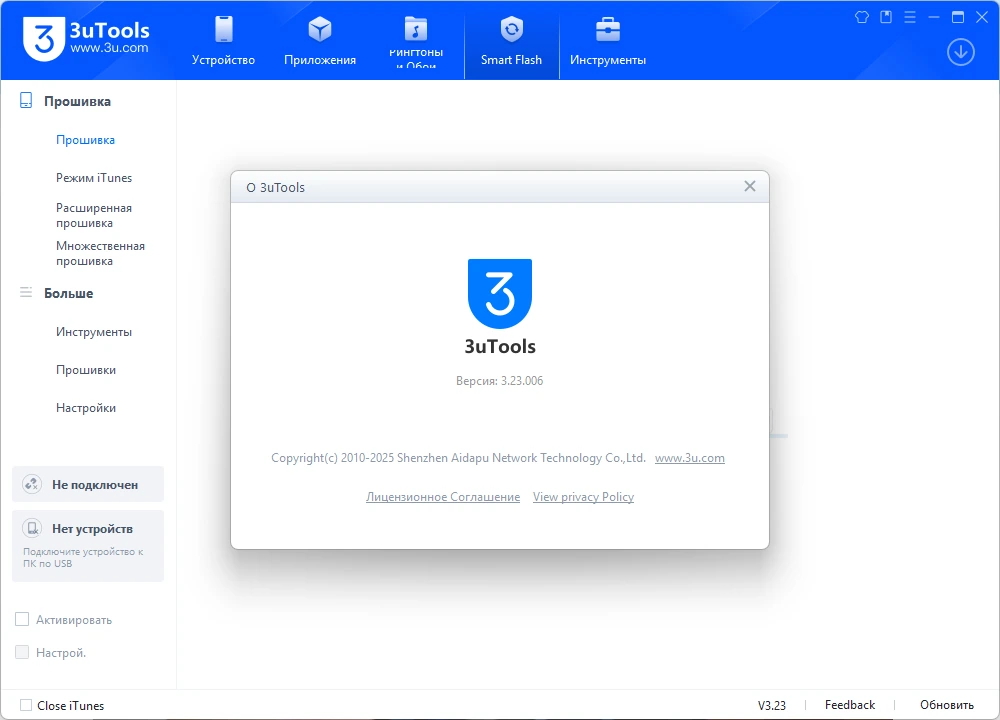This screenshot has height=720, width=1000.
Task: Click the list icon beside Больше
Action: (26, 292)
